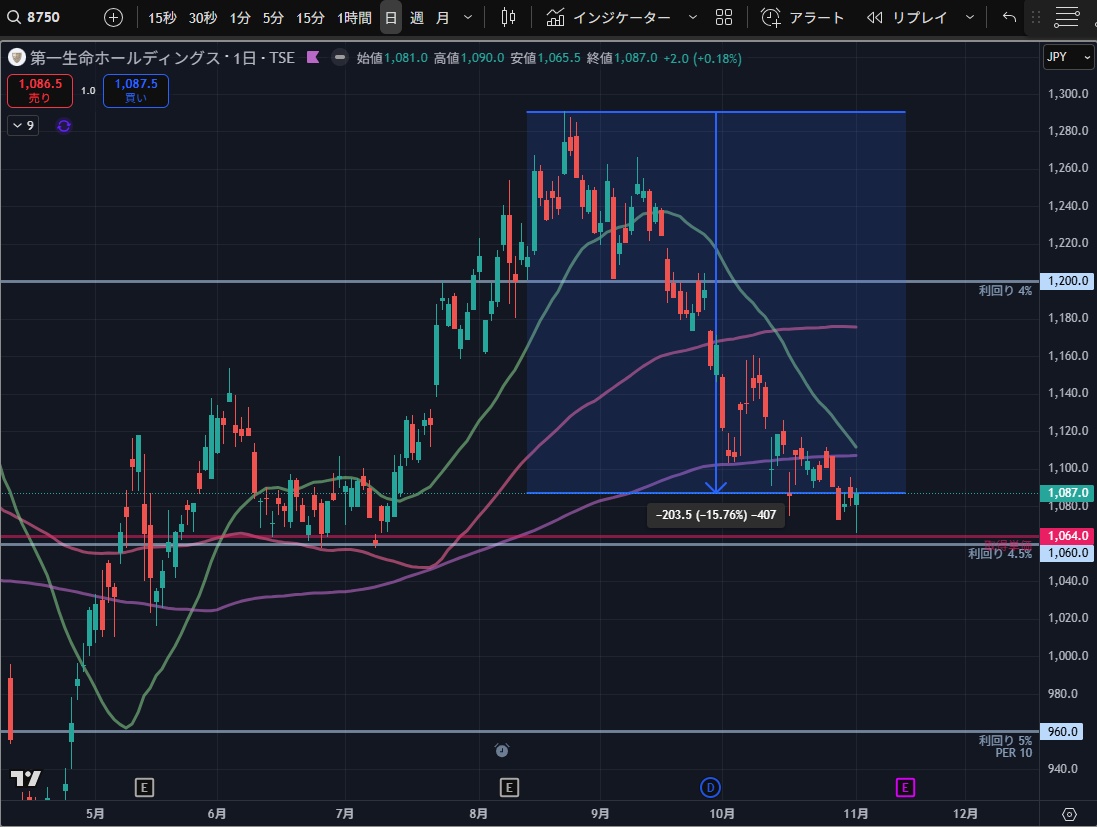Select the 利回り 5% PER 10 label
This screenshot has height=827, width=1097.
click(1005, 747)
